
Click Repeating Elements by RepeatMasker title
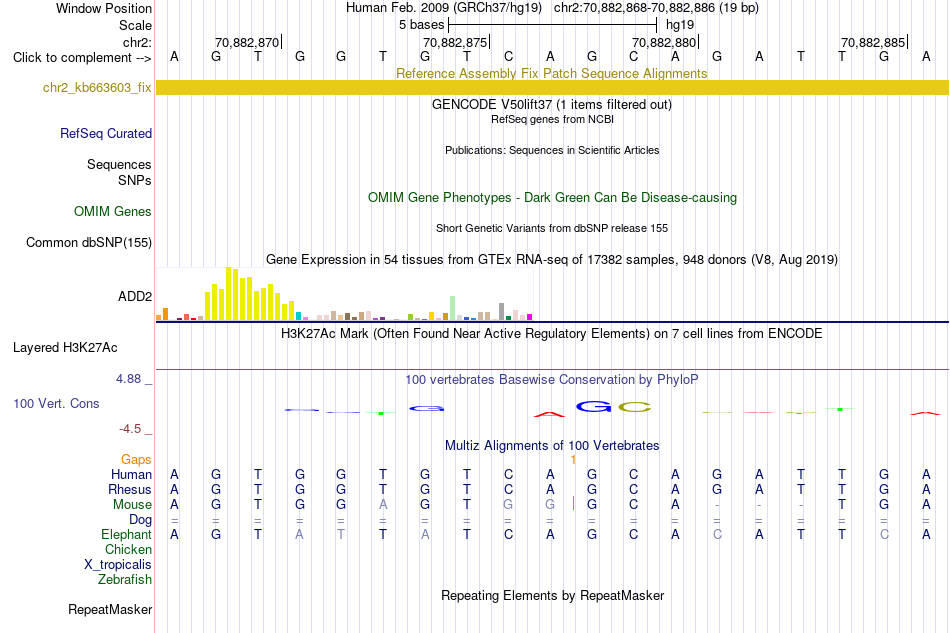552,595
